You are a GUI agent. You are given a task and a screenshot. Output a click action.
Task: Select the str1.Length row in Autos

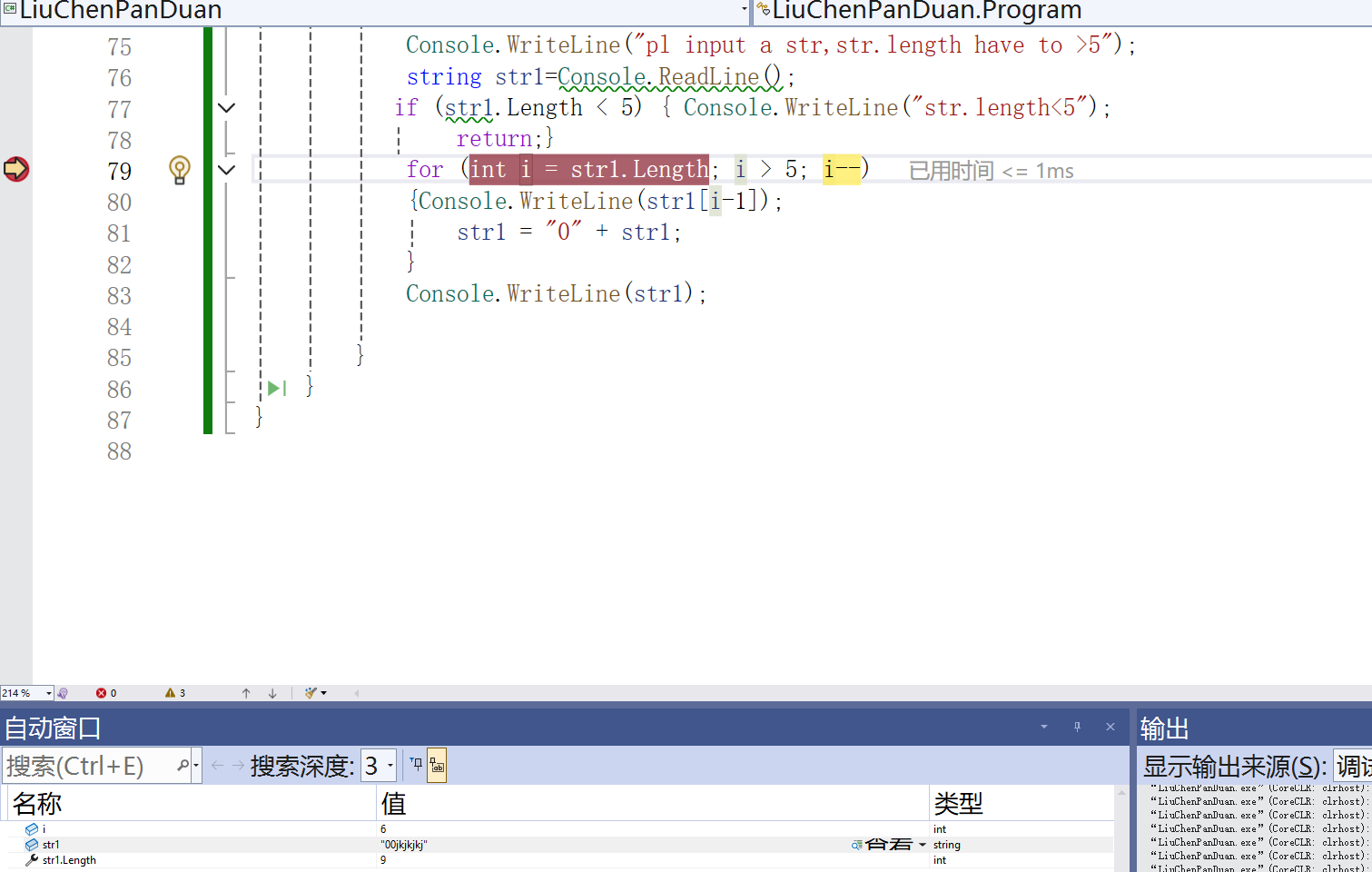[x=560, y=860]
